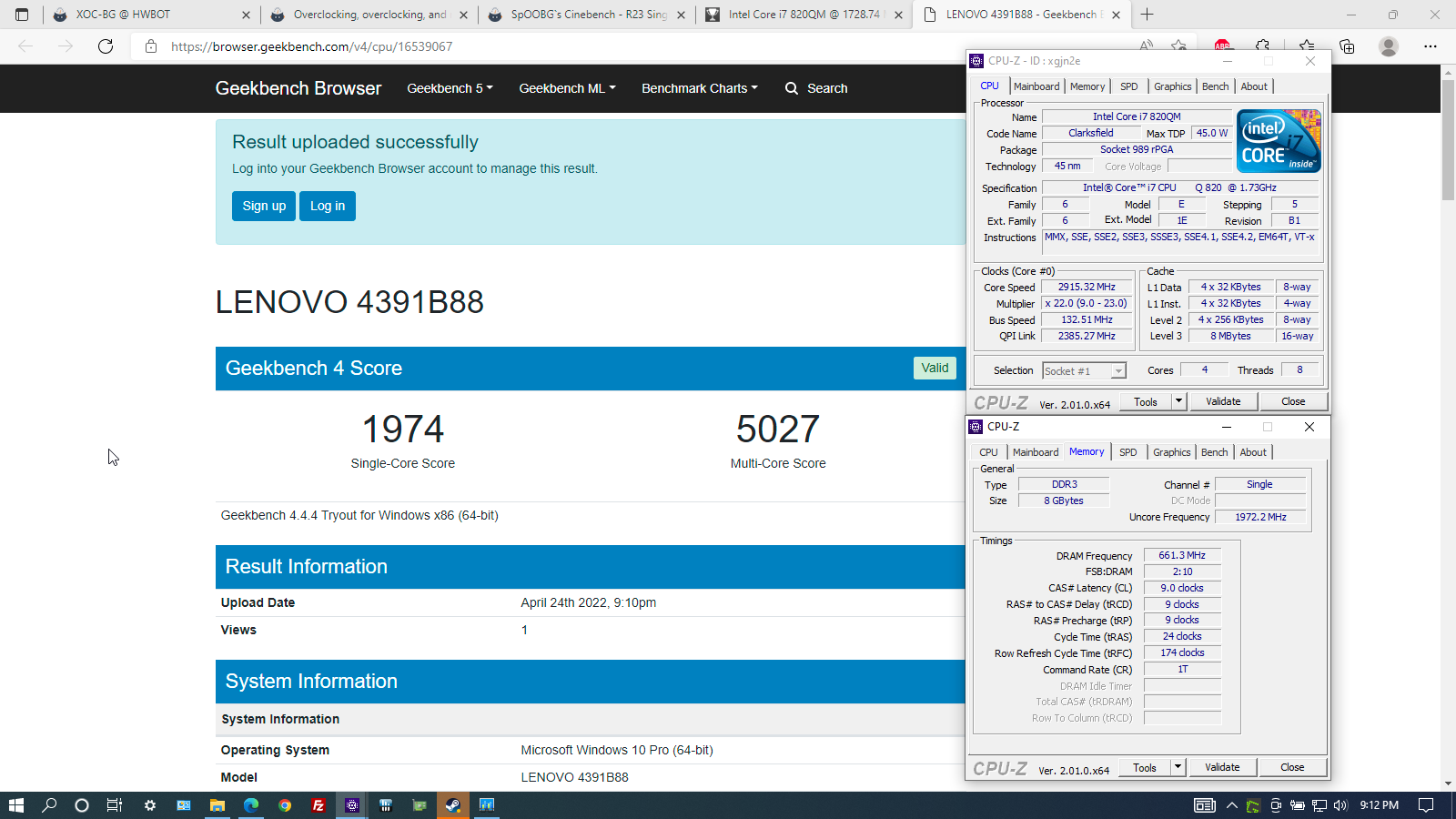Screen dimensions: 1456x819
Task: Click the AdBlock Plus extension icon
Action: click(1222, 46)
